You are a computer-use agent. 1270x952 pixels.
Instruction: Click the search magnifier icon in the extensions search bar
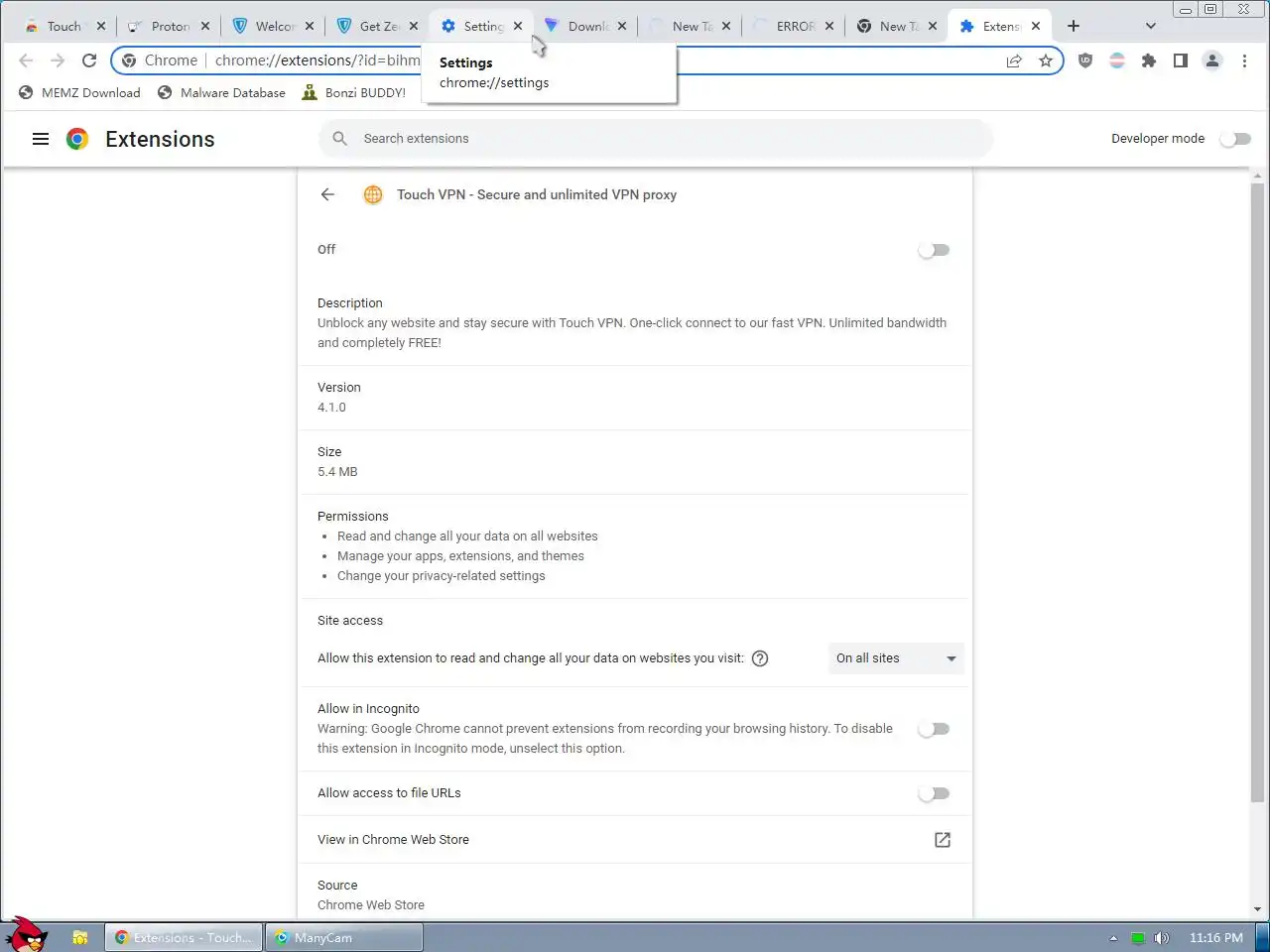click(x=340, y=139)
